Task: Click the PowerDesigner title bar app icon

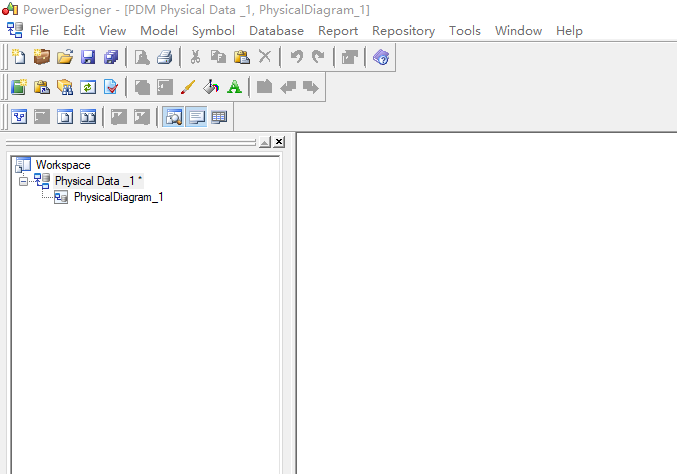Action: tap(10, 9)
